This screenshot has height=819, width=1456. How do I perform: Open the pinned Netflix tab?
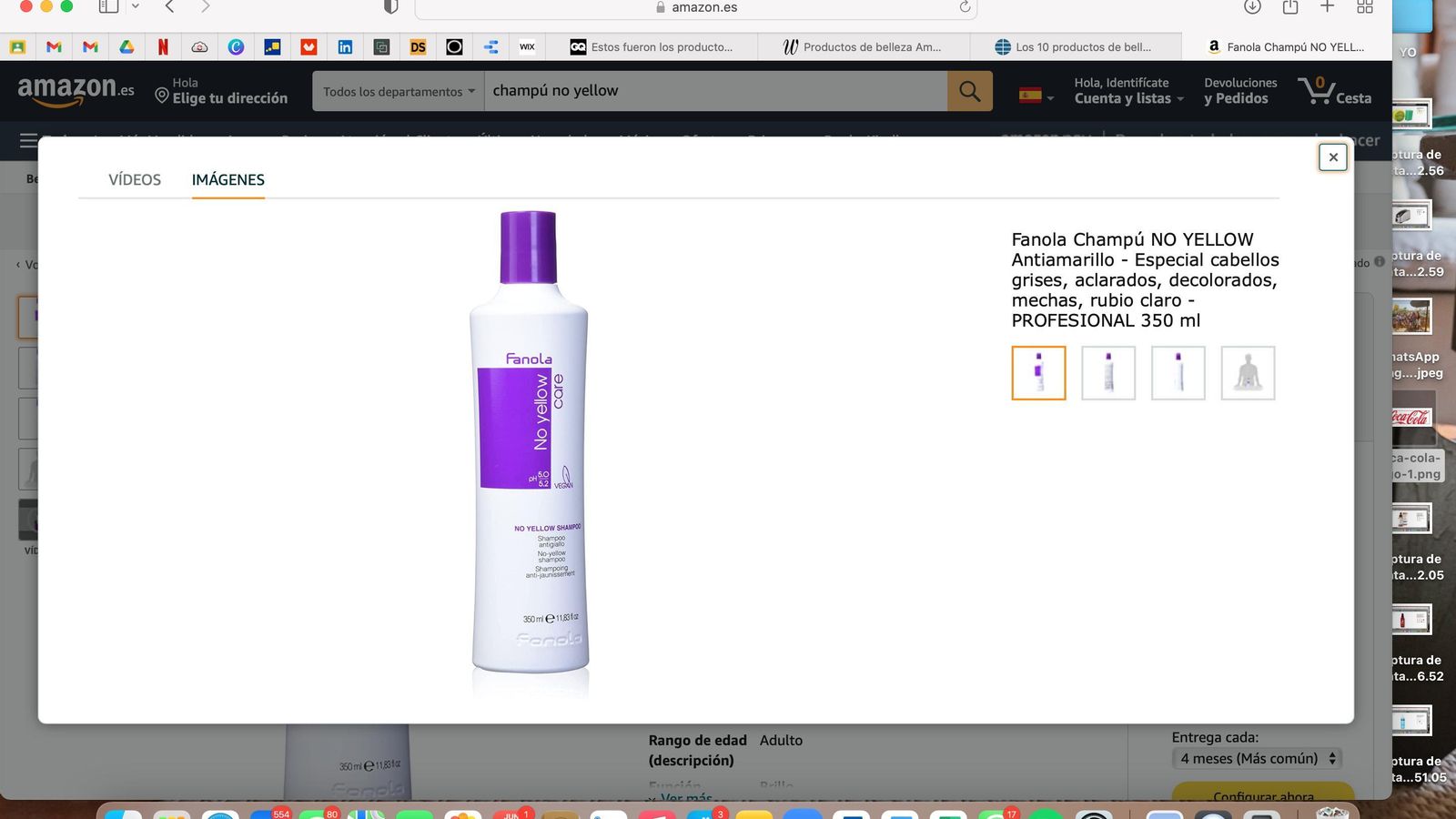tap(163, 47)
